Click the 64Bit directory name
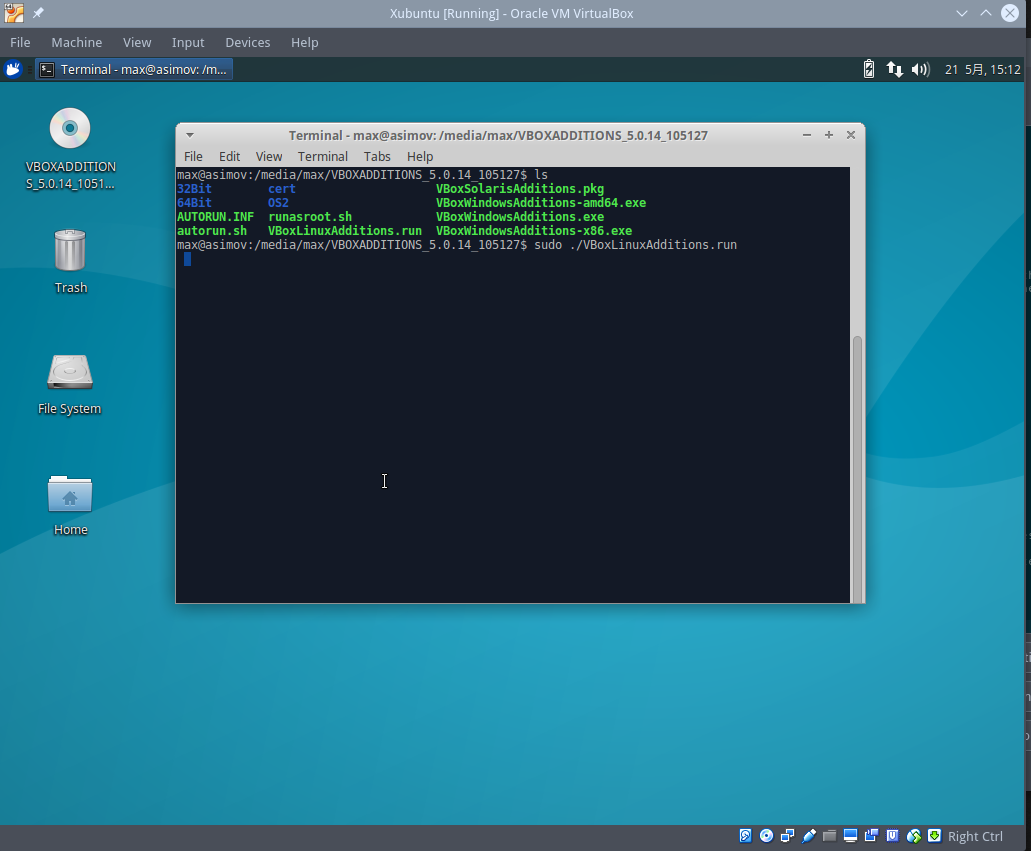The image size is (1031, 851). [x=194, y=203]
